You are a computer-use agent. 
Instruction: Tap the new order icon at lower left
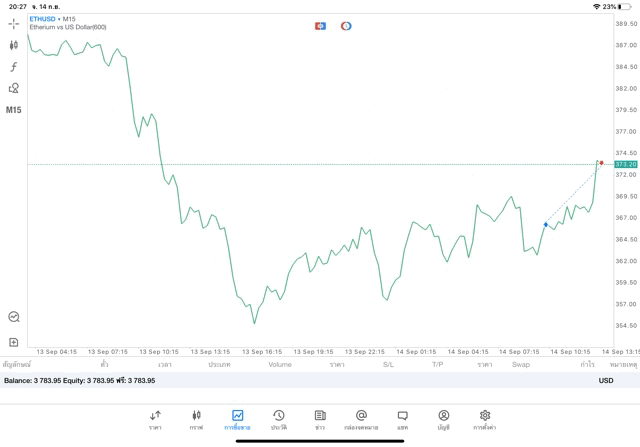(14, 342)
